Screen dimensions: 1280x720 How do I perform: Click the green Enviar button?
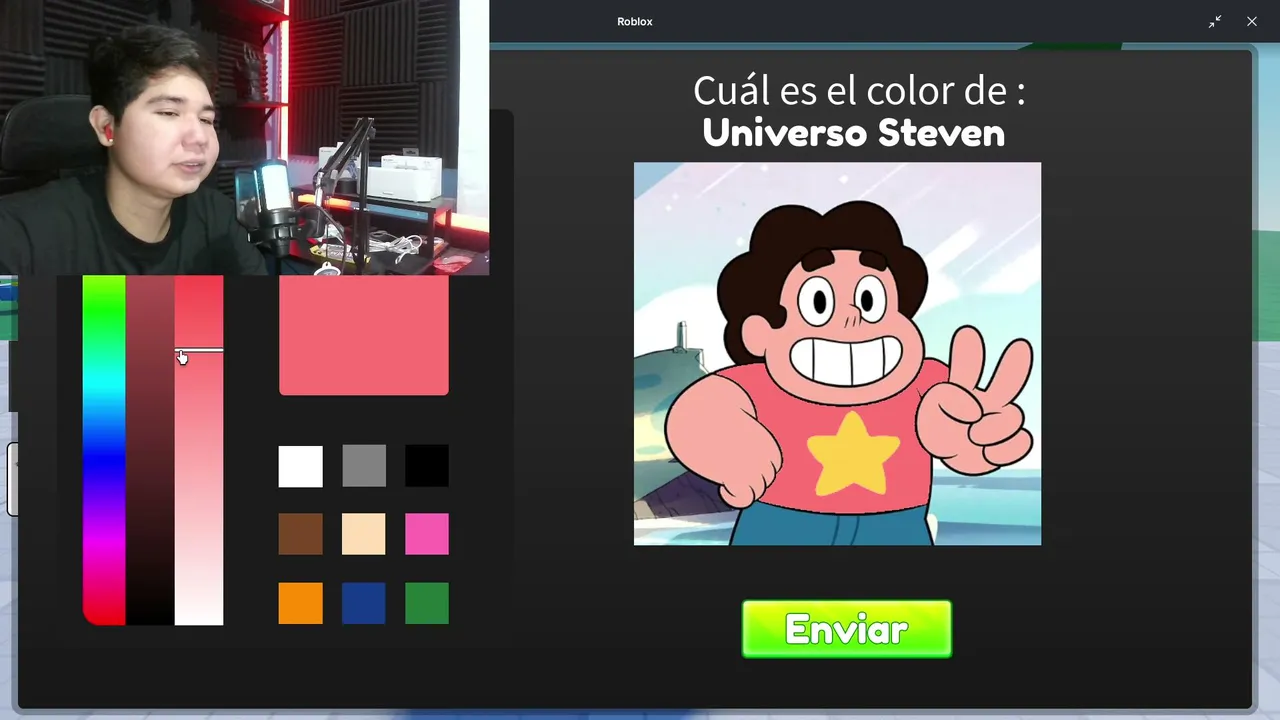[847, 629]
